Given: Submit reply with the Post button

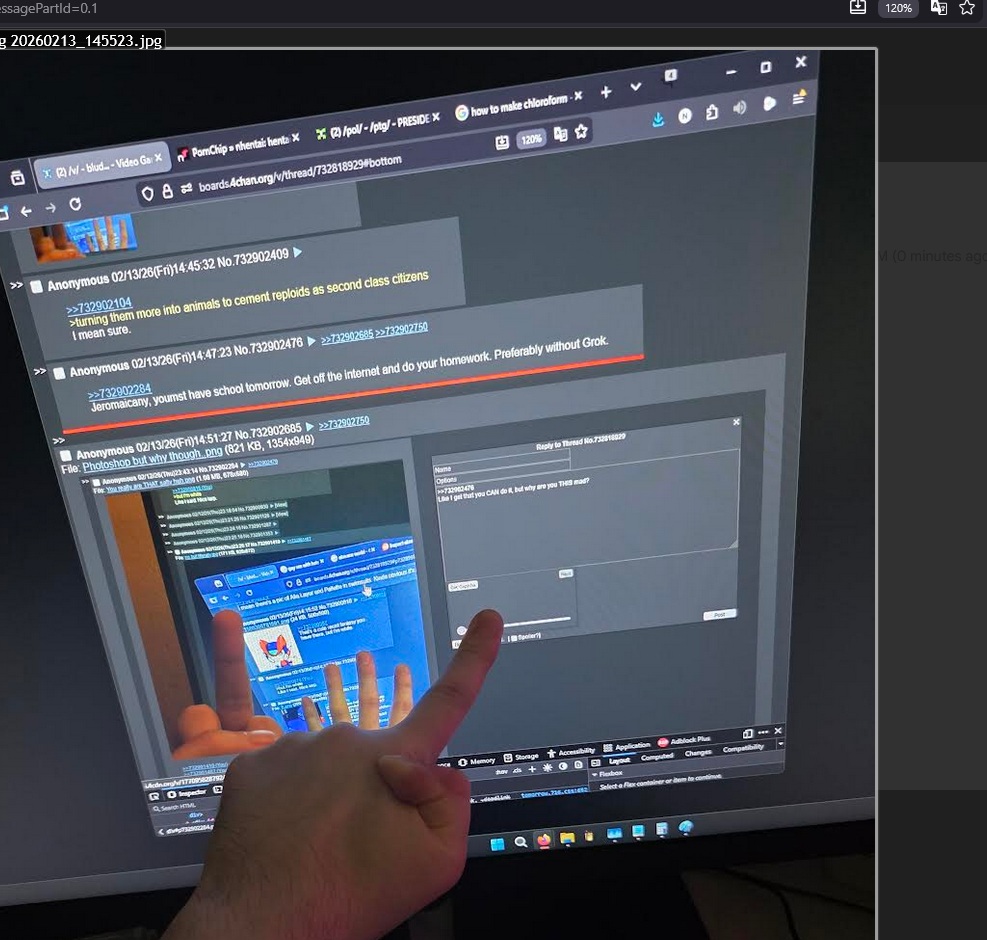Looking at the screenshot, I should click(719, 614).
